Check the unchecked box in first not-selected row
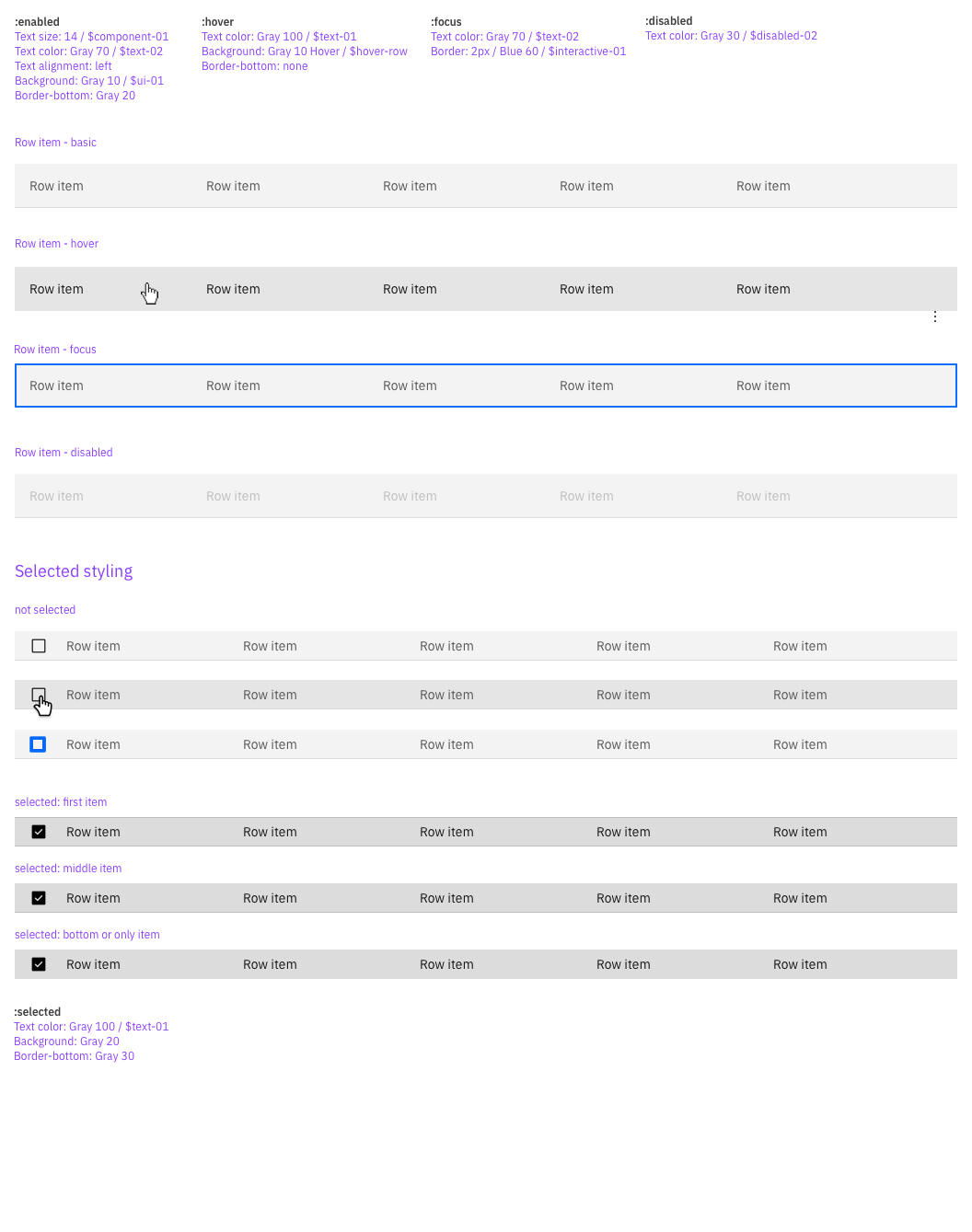Screen dimensions: 972x1232 [x=39, y=646]
